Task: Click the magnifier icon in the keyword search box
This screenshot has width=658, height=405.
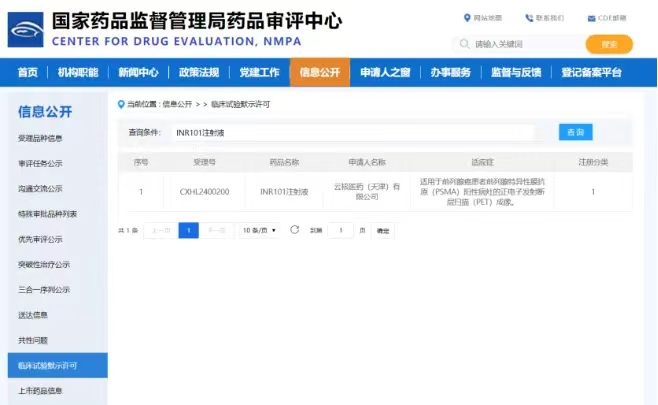Action: [x=464, y=44]
